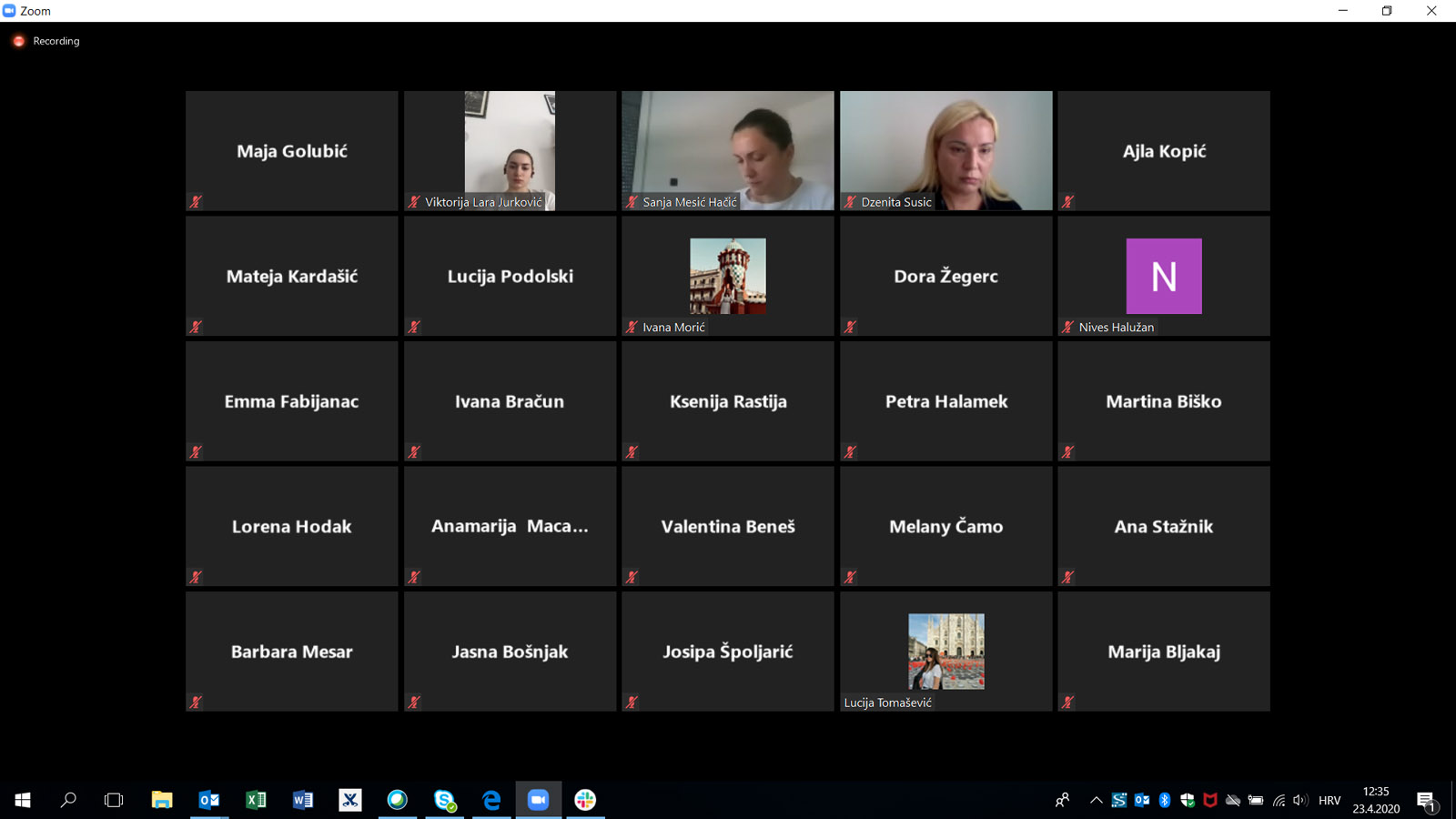The width and height of the screenshot is (1456, 819).
Task: Click muted mic icon on Petra Halamek tile
Action: (x=850, y=452)
